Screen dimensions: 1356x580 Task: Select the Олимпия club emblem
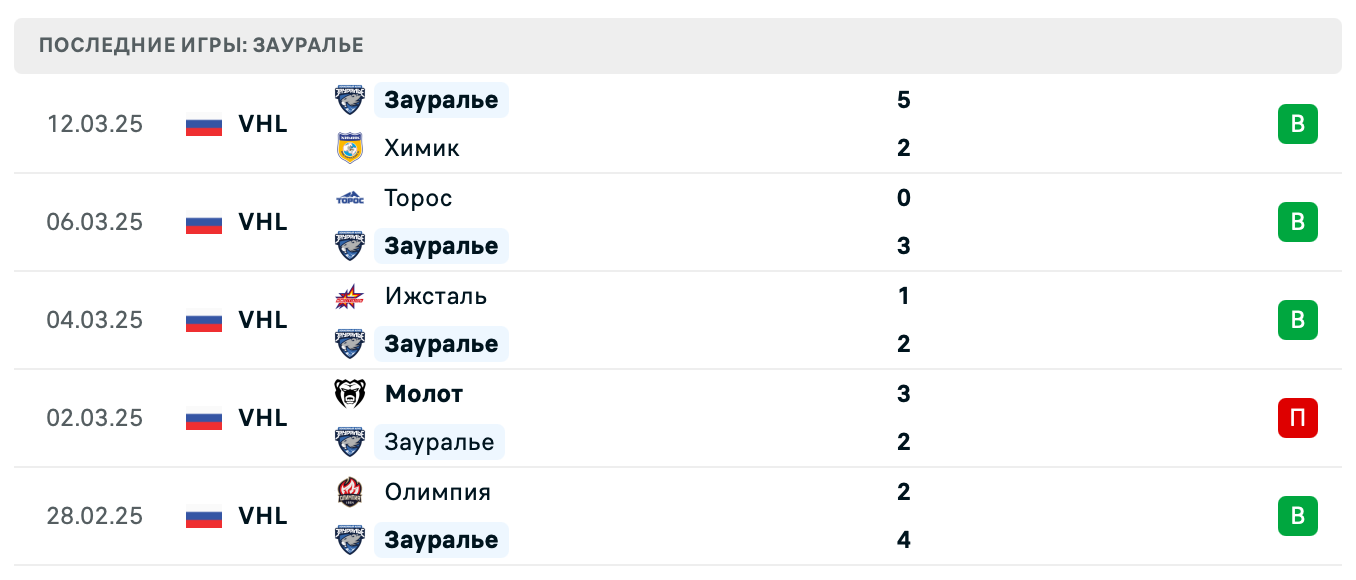pos(349,491)
